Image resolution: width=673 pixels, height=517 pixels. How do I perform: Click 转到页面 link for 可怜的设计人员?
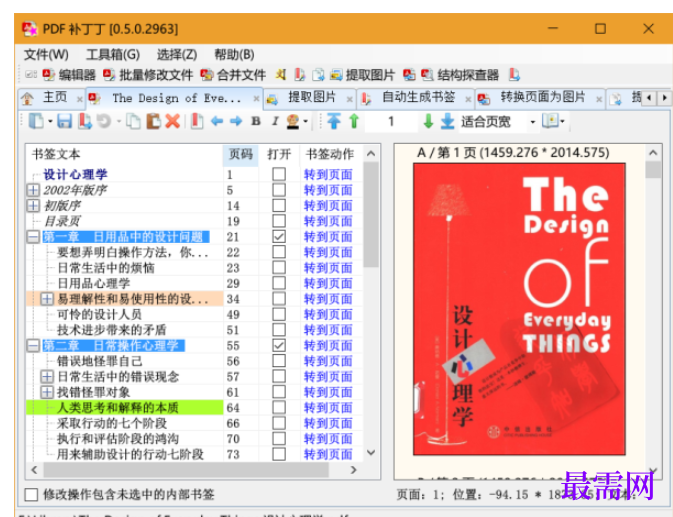tap(328, 314)
